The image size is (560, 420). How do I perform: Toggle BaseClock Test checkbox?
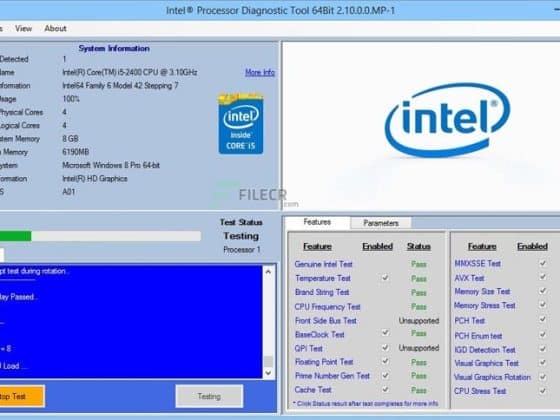[385, 333]
